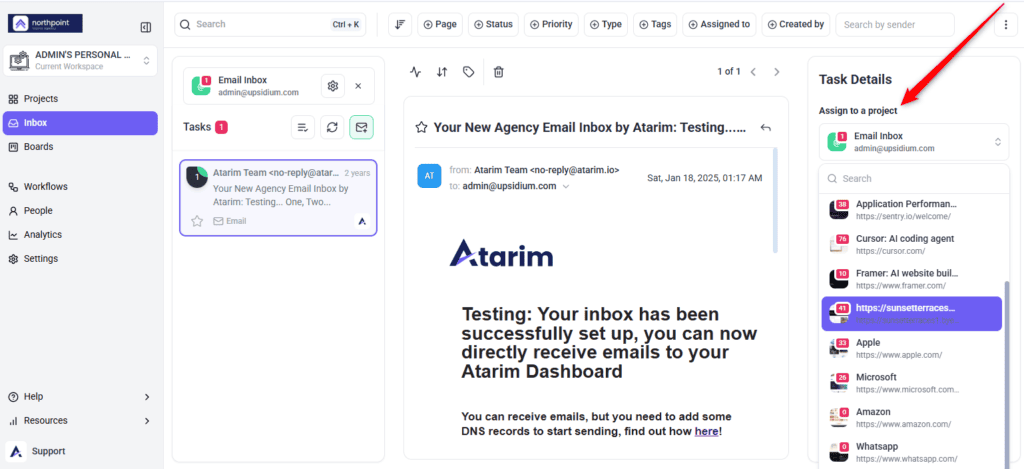This screenshot has width=1024, height=469.
Task: Click the task status pie icon
Action: [197, 177]
